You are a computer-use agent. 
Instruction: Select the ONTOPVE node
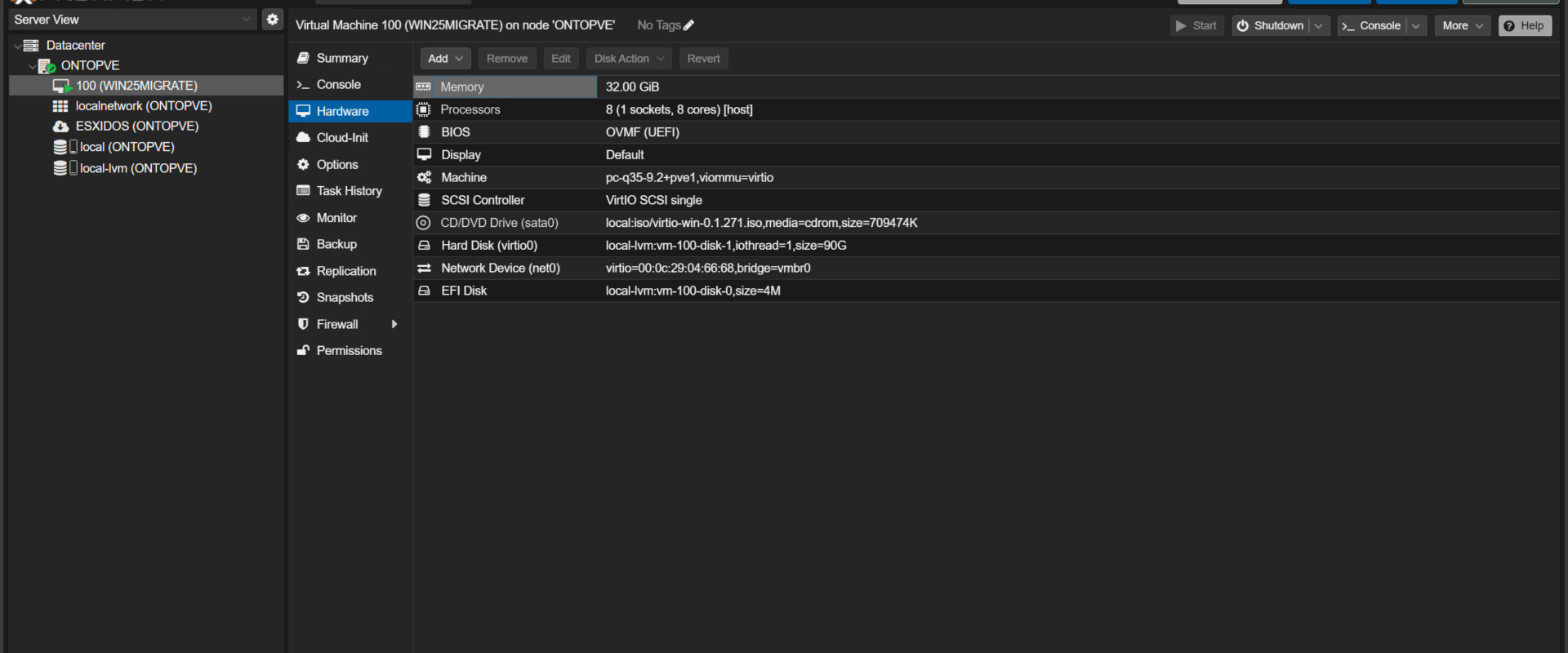[90, 65]
